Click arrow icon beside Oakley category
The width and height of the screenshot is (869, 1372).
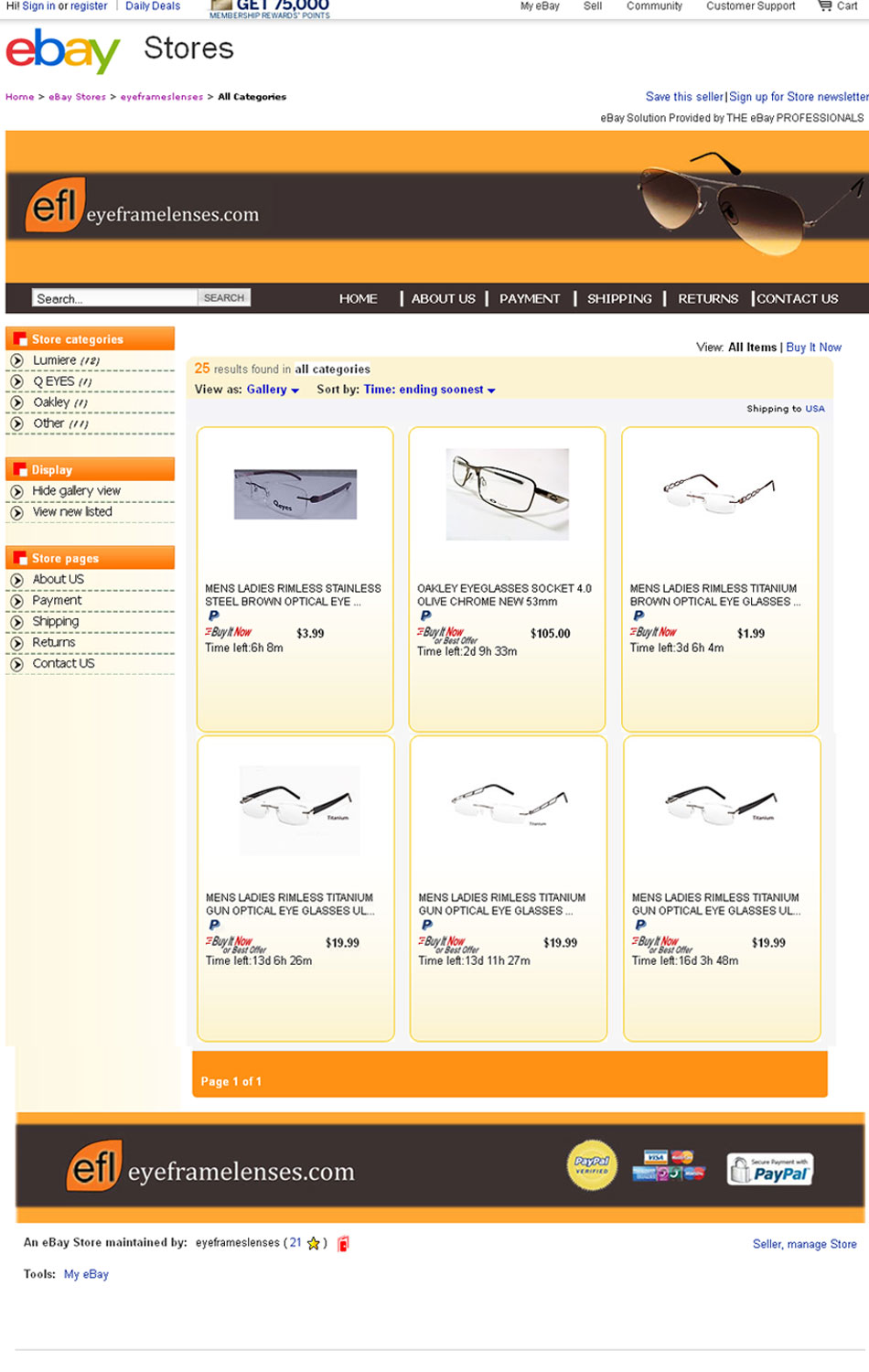coord(16,402)
